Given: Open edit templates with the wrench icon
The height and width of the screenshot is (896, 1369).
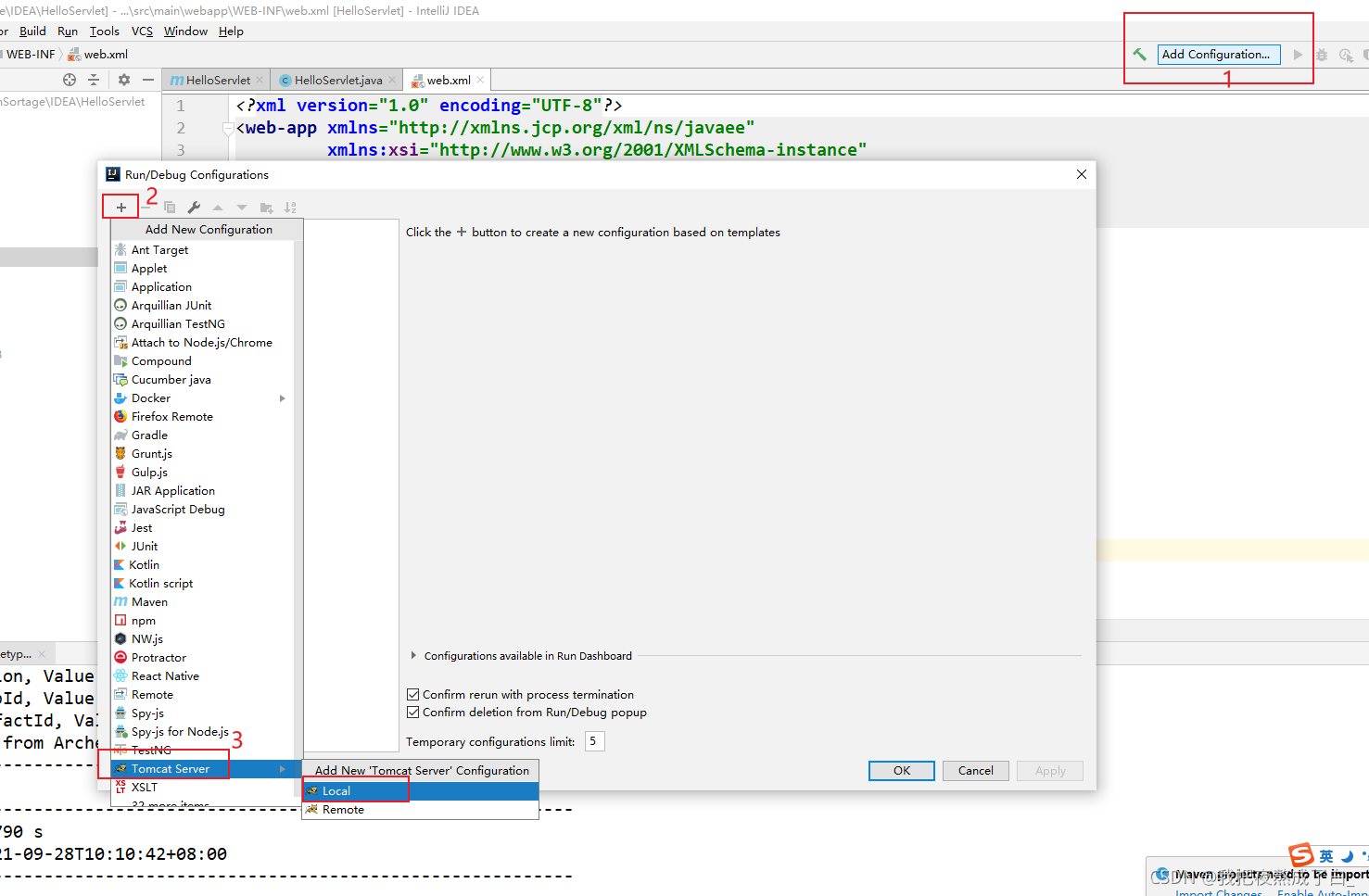Looking at the screenshot, I should (x=194, y=207).
